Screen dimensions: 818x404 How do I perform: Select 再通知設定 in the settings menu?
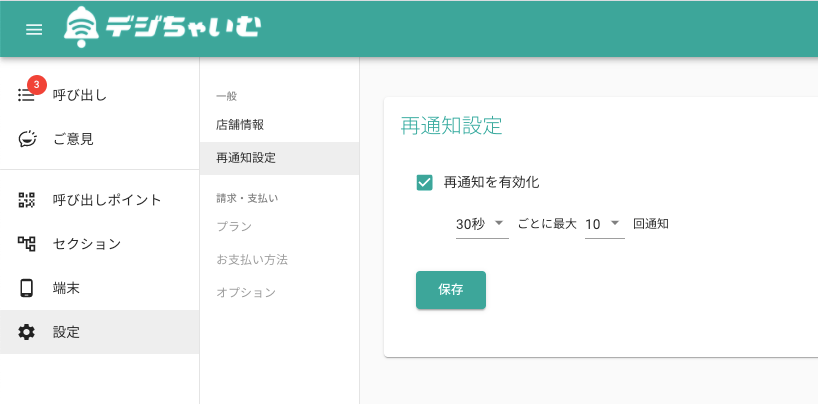click(279, 158)
